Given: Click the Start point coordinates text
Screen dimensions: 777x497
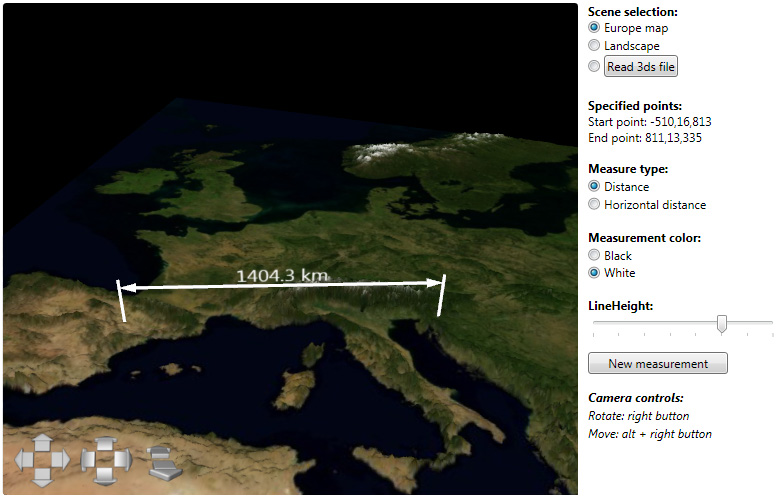Looking at the screenshot, I should click(650, 122).
